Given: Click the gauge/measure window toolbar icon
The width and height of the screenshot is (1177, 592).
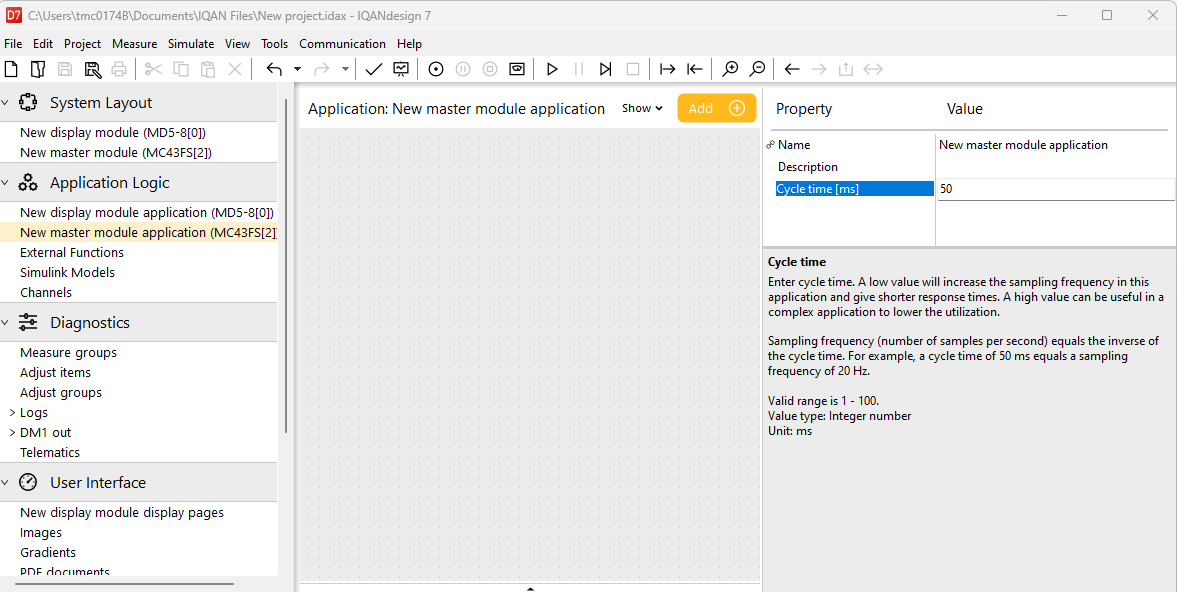Looking at the screenshot, I should pyautogui.click(x=516, y=69).
